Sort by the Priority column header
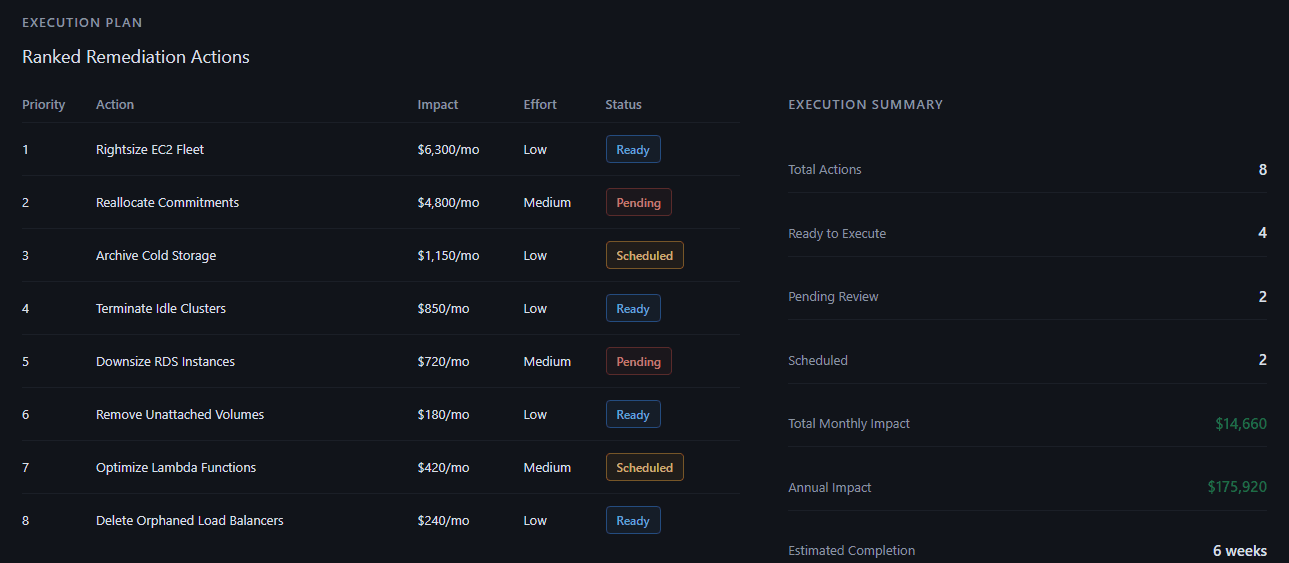The image size is (1289, 563). point(44,105)
